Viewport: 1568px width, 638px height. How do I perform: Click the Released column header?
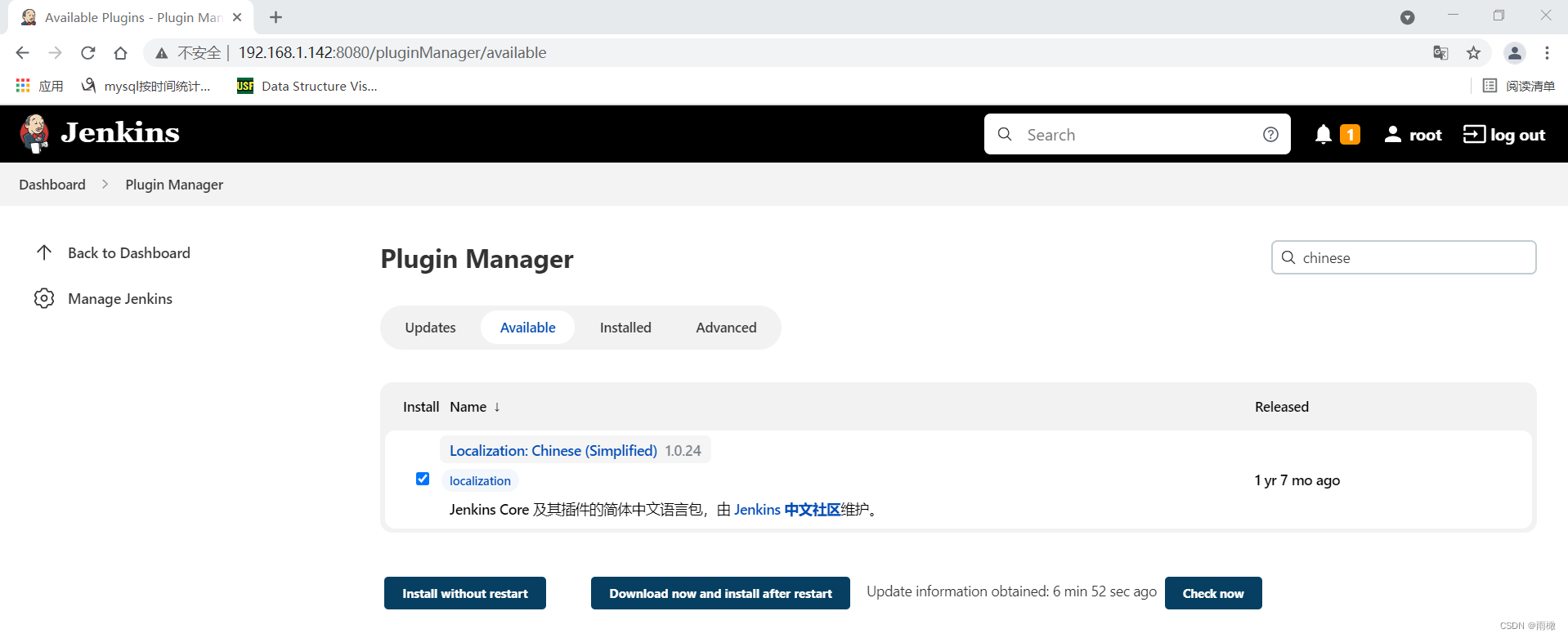1282,407
